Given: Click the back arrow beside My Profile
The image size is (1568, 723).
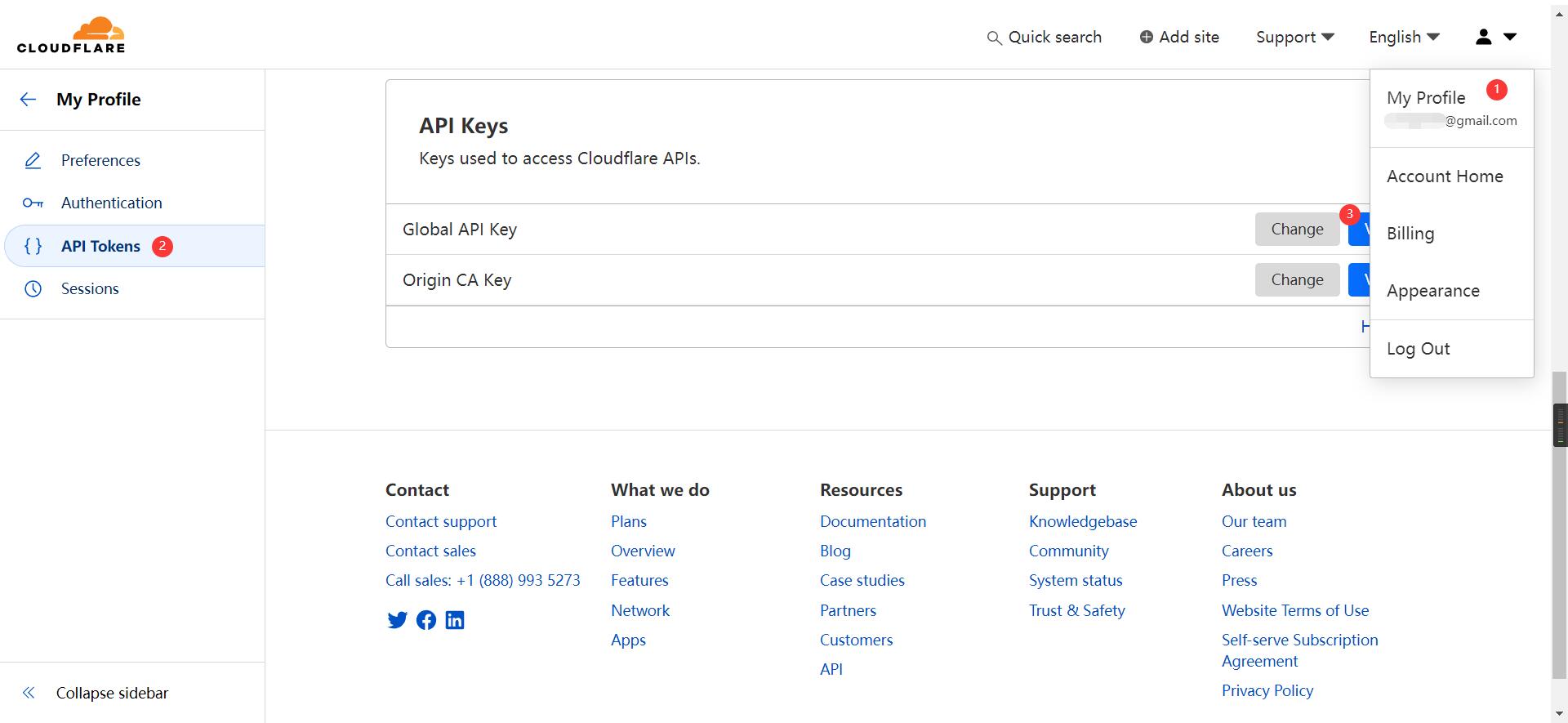Looking at the screenshot, I should point(28,100).
